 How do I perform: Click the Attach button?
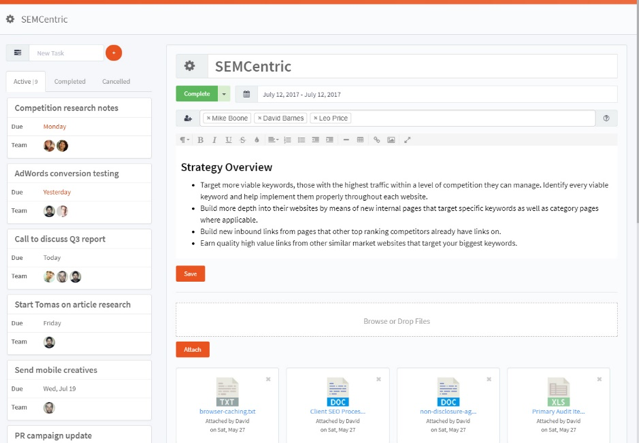pyautogui.click(x=192, y=349)
